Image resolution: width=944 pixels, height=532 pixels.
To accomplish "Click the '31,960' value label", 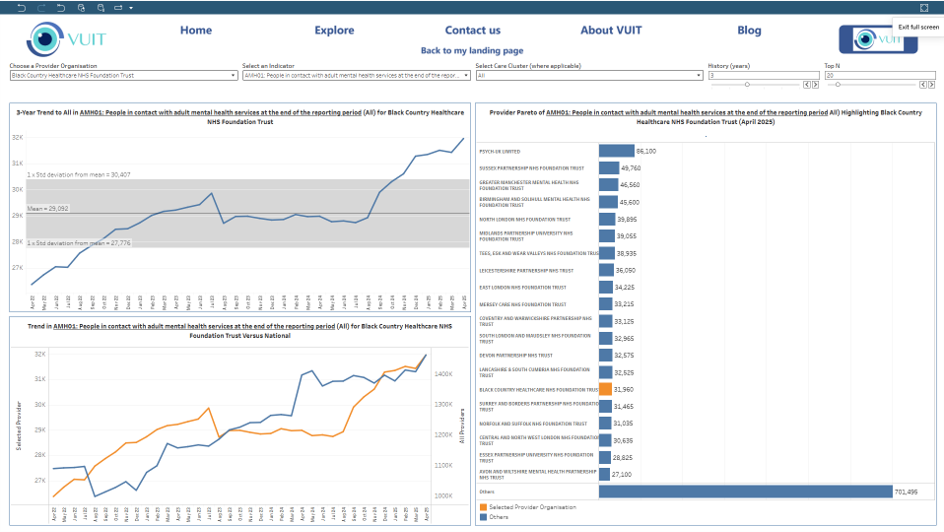I will (624, 389).
